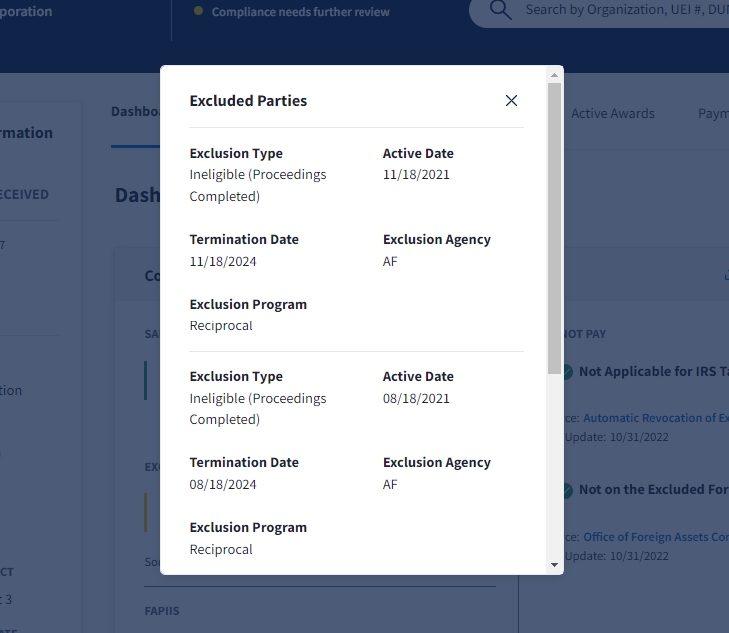Click the scrollbar down arrow in dialog
The width and height of the screenshot is (729, 633).
pos(554,565)
